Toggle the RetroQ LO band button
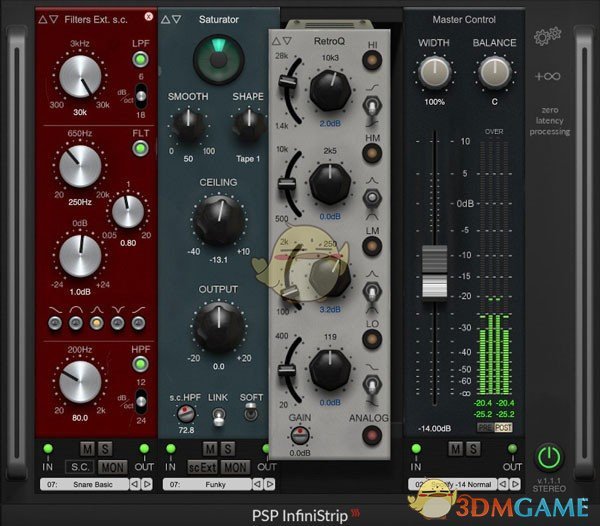The width and height of the screenshot is (600, 526). [372, 339]
